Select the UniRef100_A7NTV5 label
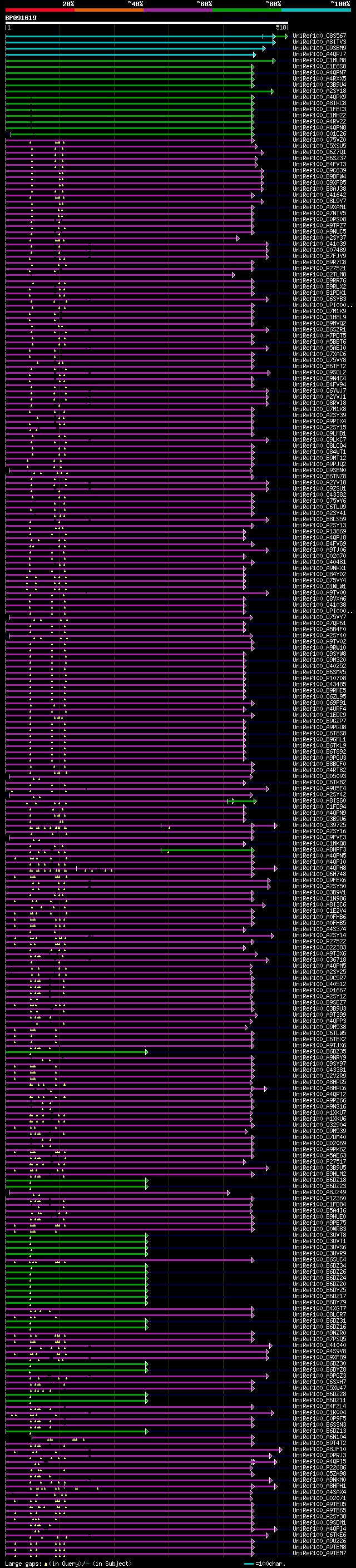356x1568 pixels. pos(319,213)
